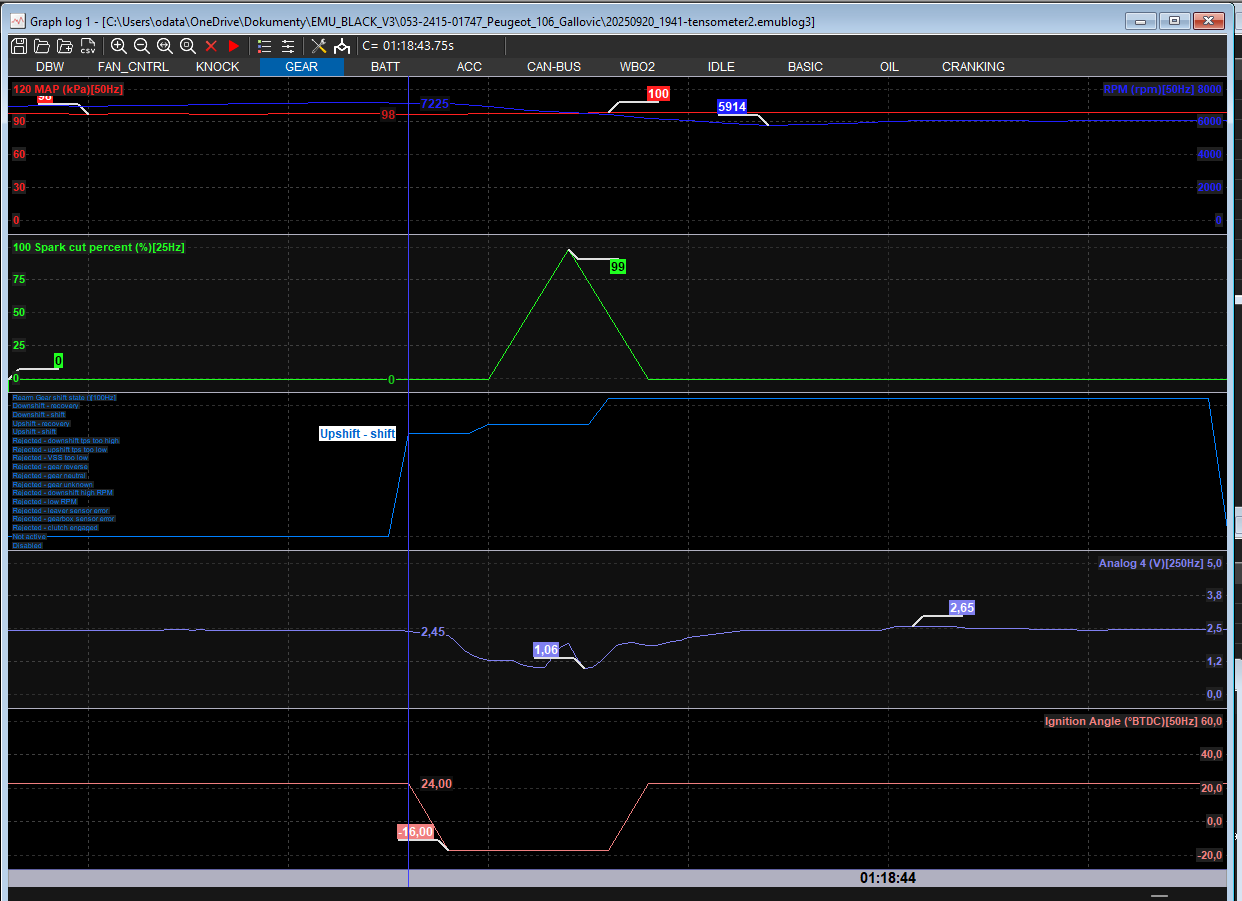
Task: Click the fourth magnifier zoom icon
Action: (188, 46)
